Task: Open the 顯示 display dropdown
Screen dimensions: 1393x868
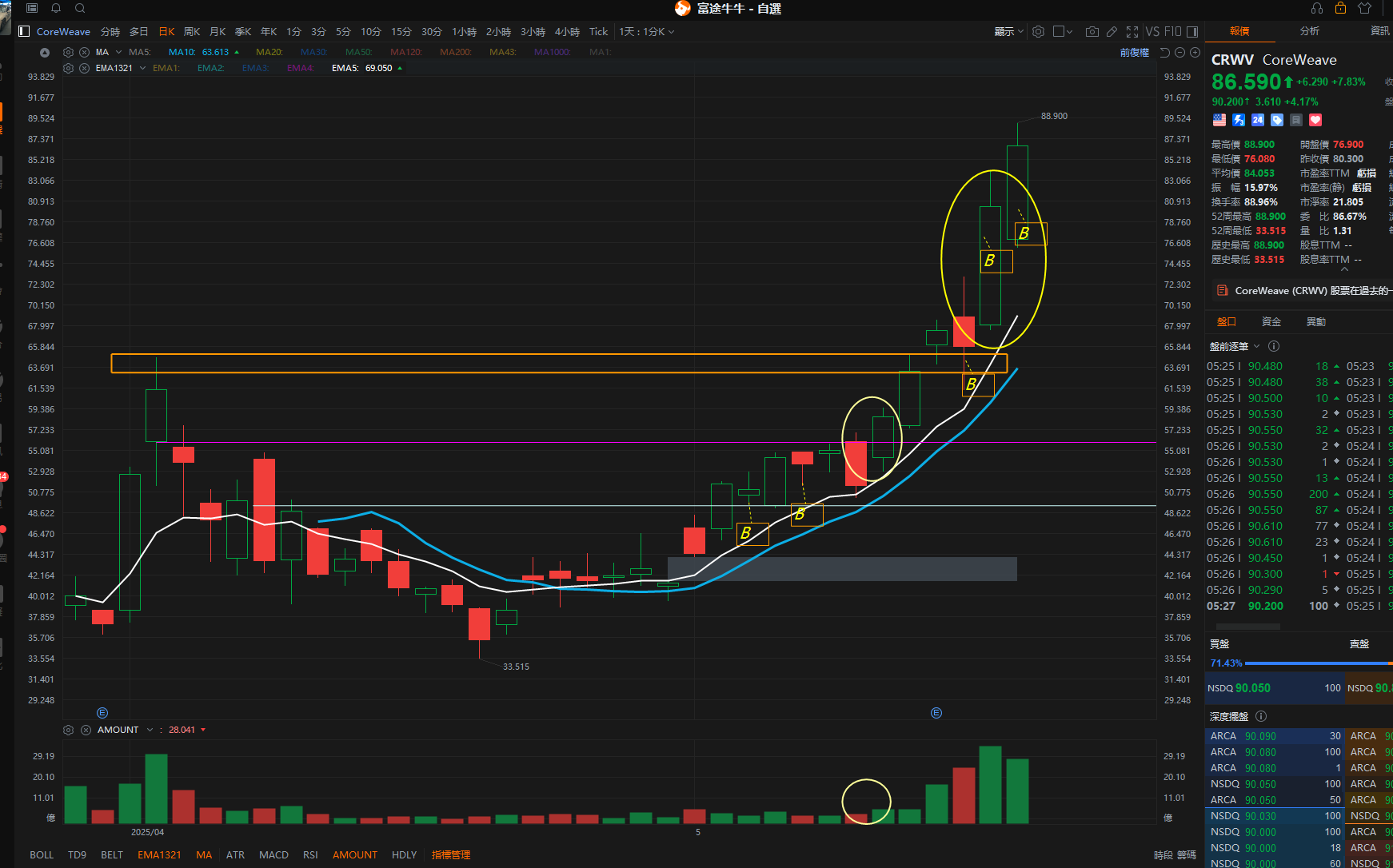Action: (x=1008, y=32)
